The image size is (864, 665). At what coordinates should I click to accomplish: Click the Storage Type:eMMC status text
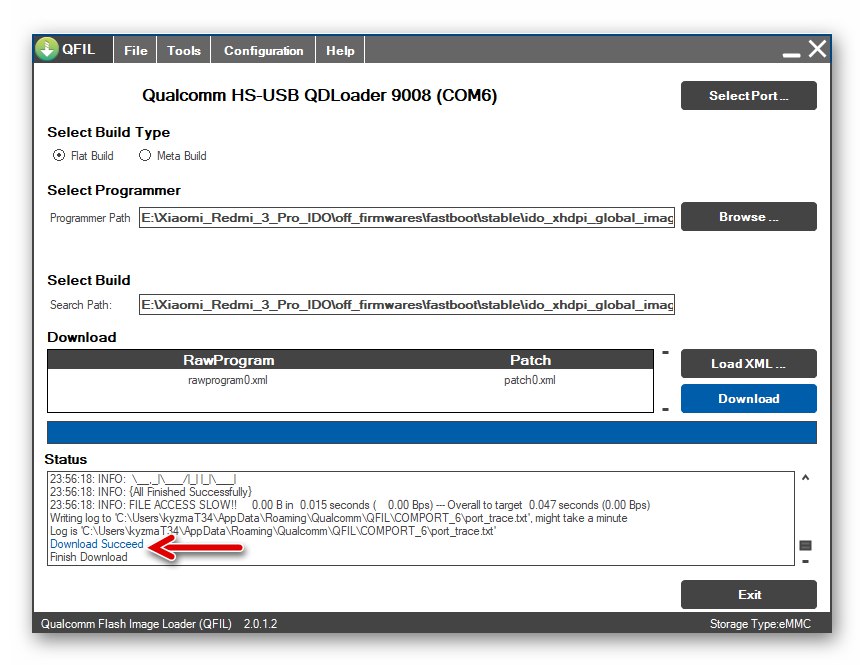click(x=760, y=624)
